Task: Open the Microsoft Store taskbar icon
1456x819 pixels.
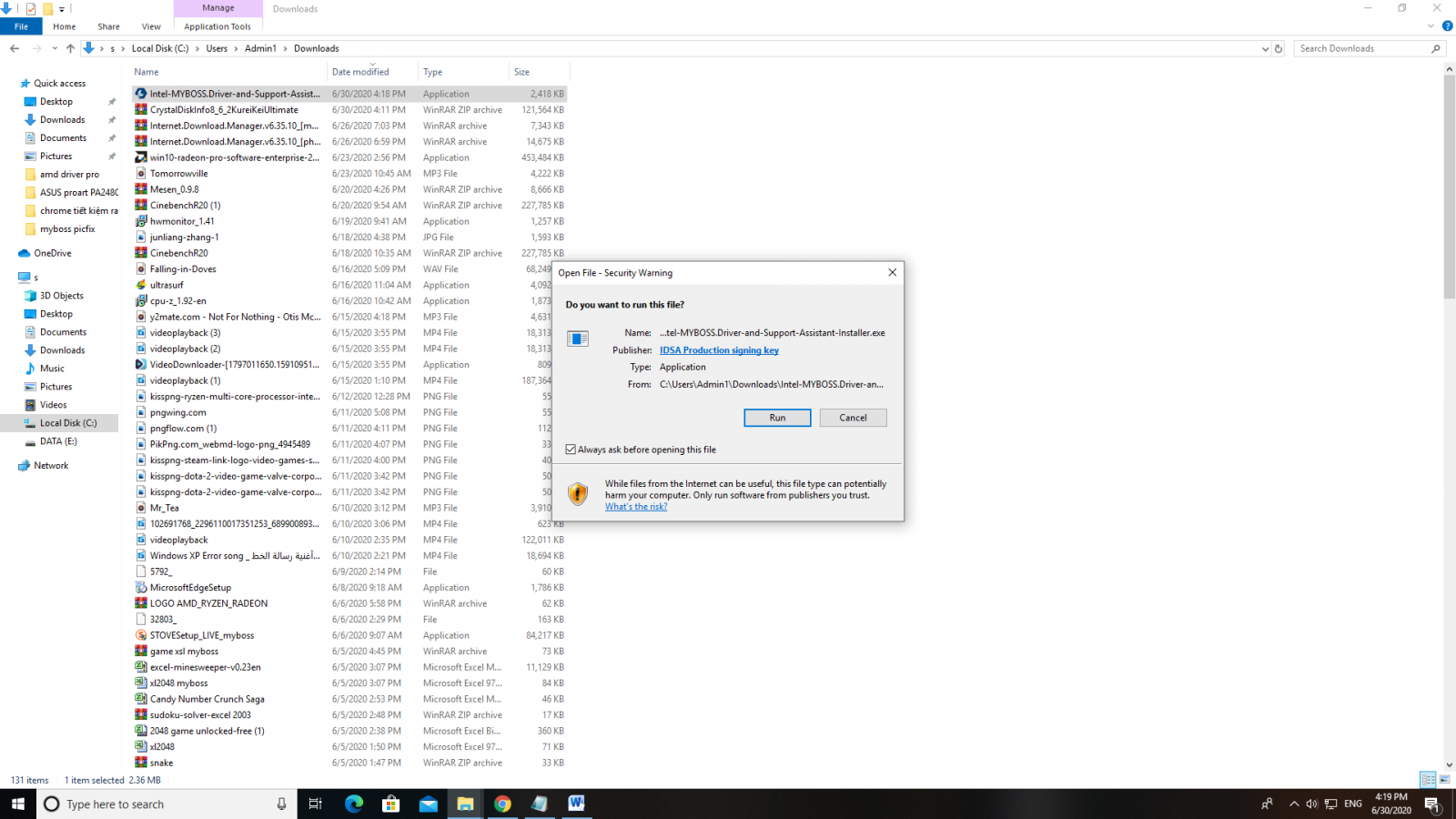Action: pyautogui.click(x=391, y=804)
